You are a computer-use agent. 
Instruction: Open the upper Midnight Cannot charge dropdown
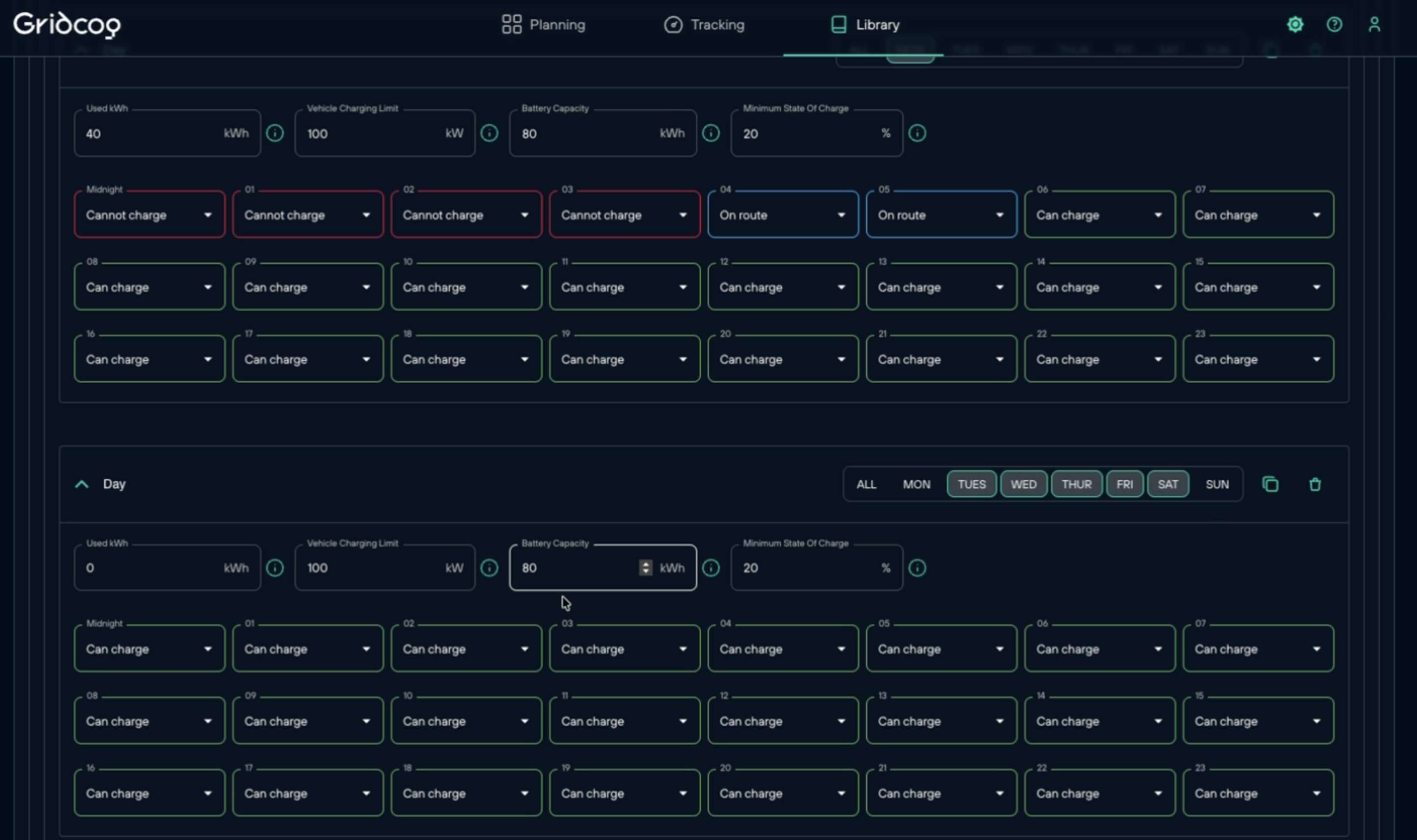(x=150, y=215)
